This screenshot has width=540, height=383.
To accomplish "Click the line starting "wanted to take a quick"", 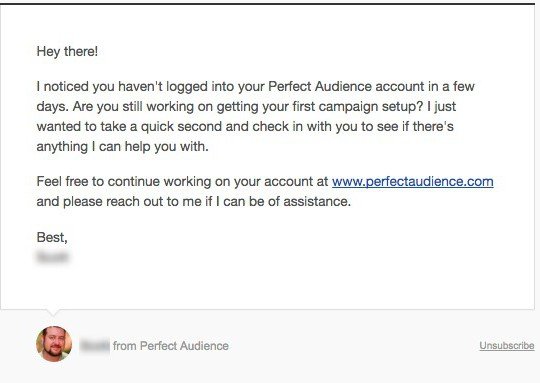I will pos(245,127).
